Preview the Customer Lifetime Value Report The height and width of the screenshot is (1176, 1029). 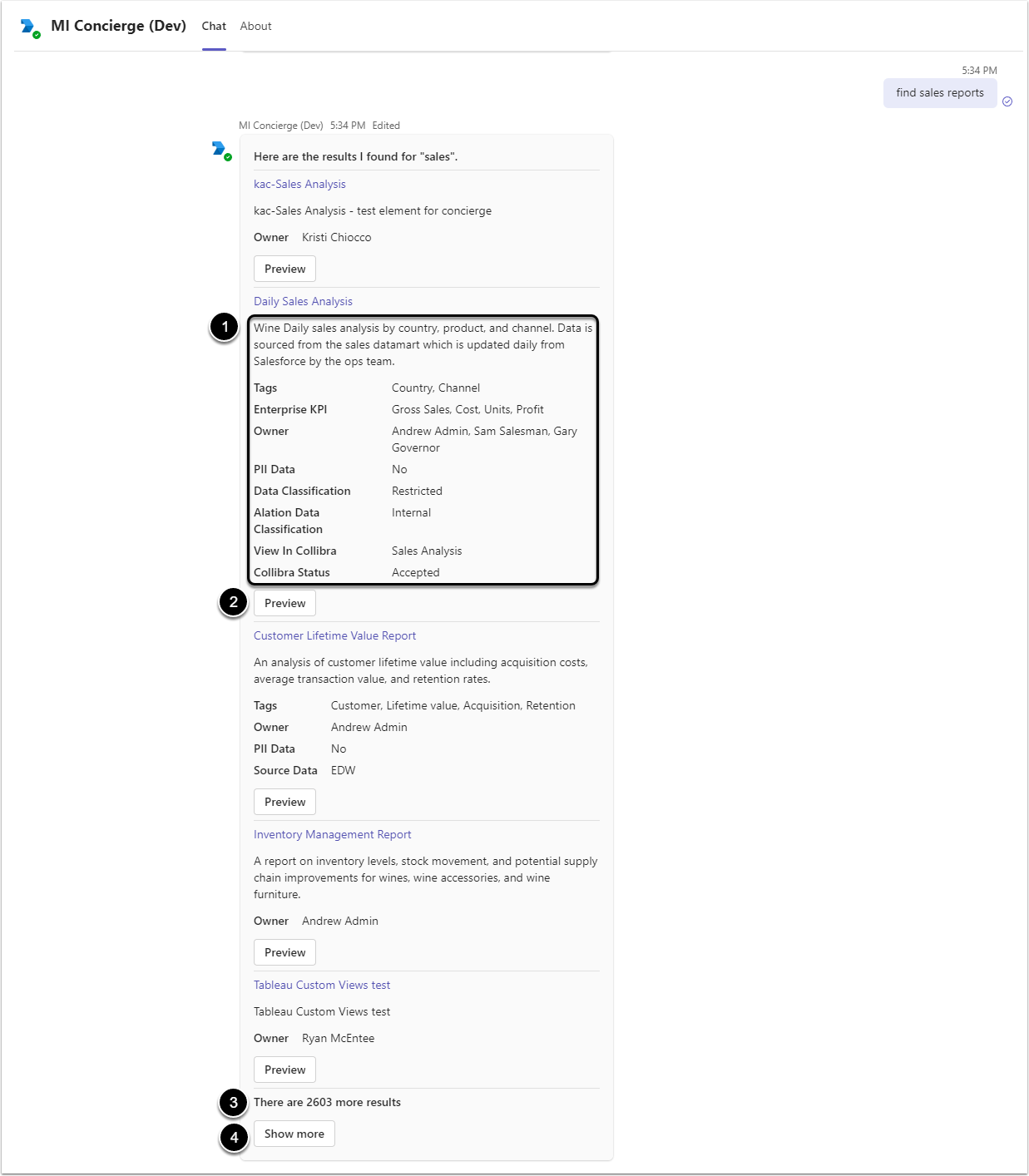(284, 802)
